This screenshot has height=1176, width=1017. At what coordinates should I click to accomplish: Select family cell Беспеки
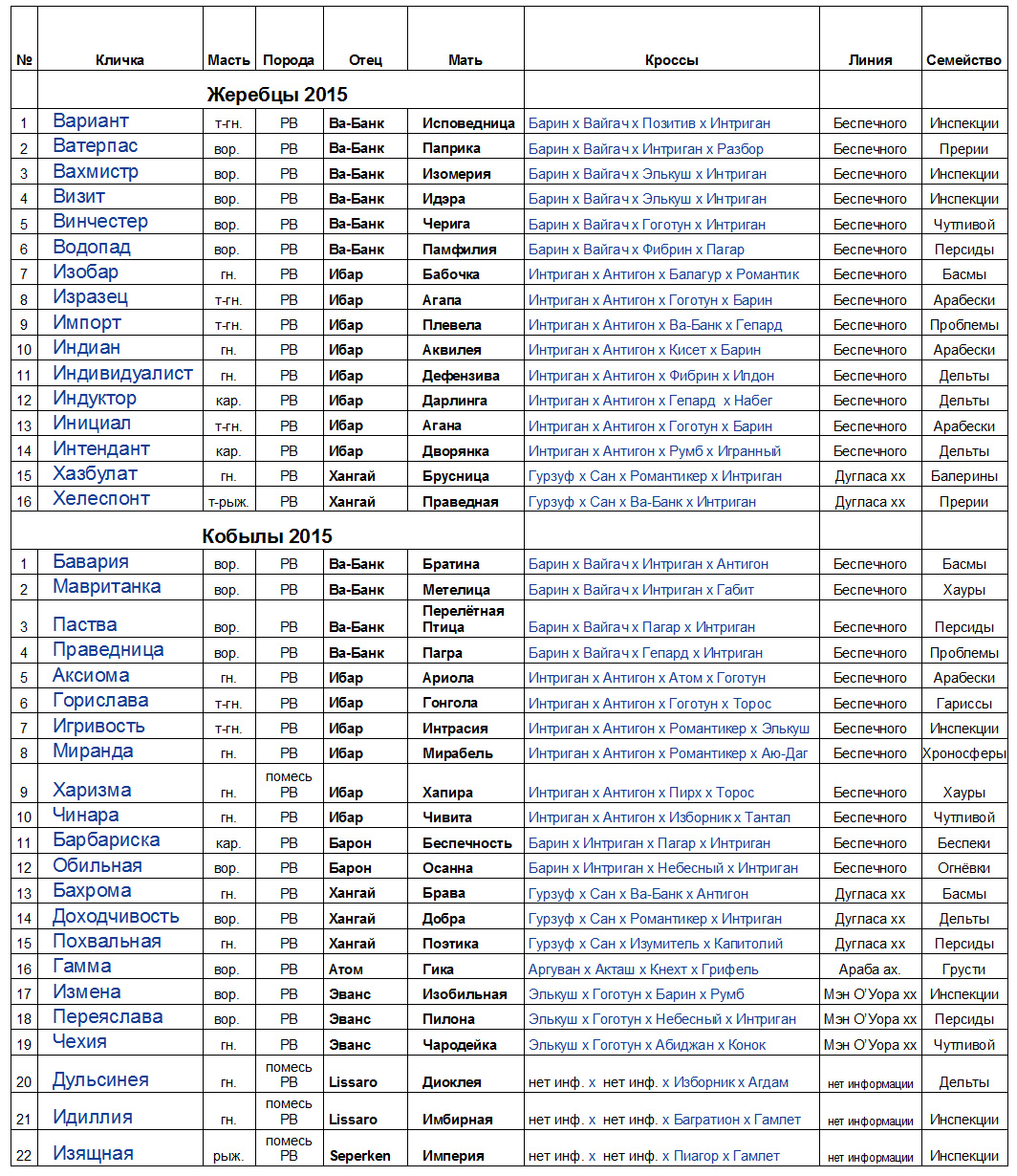click(963, 843)
